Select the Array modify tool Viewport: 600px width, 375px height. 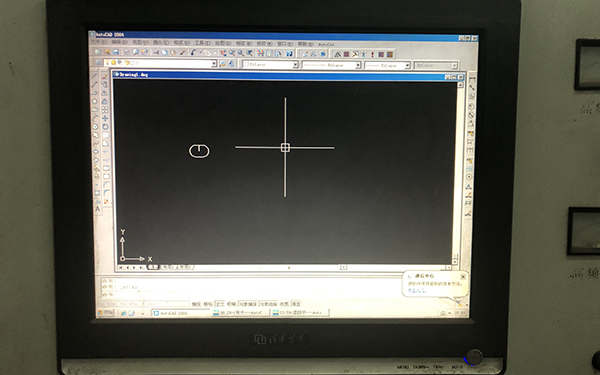coord(105,110)
